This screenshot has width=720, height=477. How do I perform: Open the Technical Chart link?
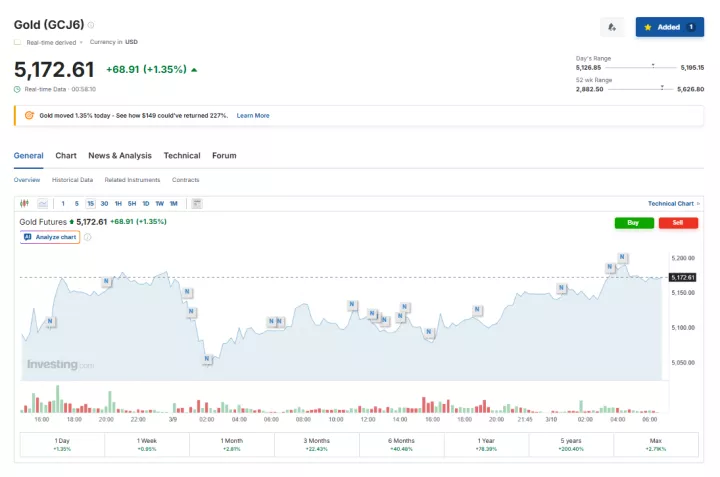673,203
